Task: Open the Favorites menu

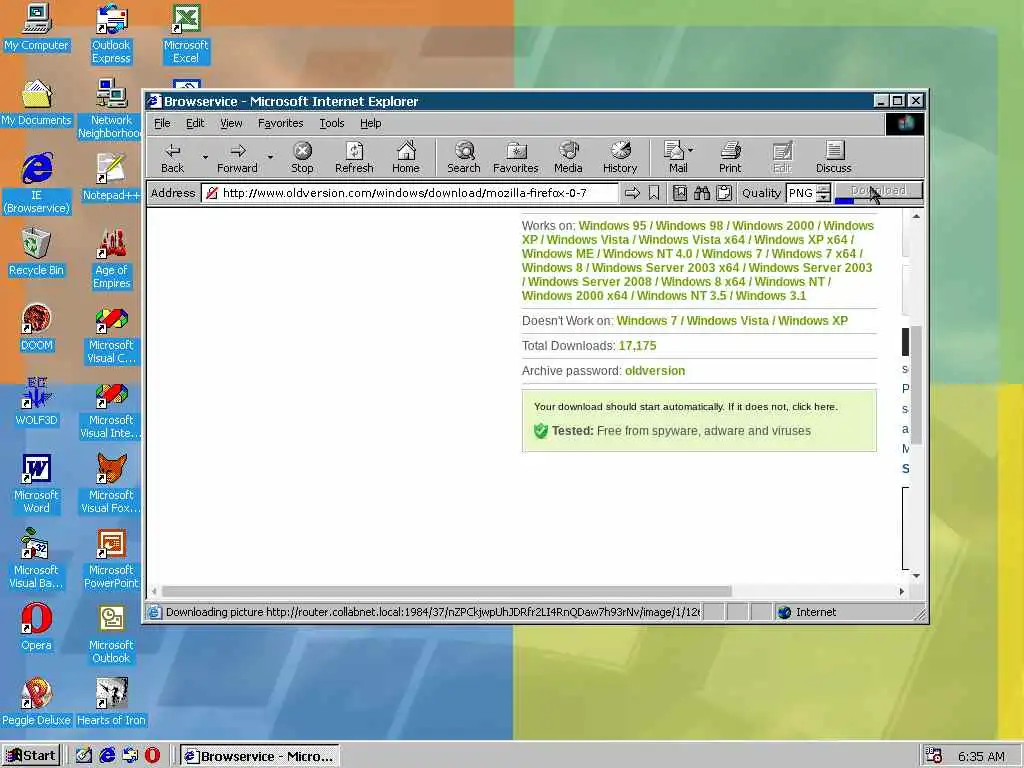Action: 280,123
